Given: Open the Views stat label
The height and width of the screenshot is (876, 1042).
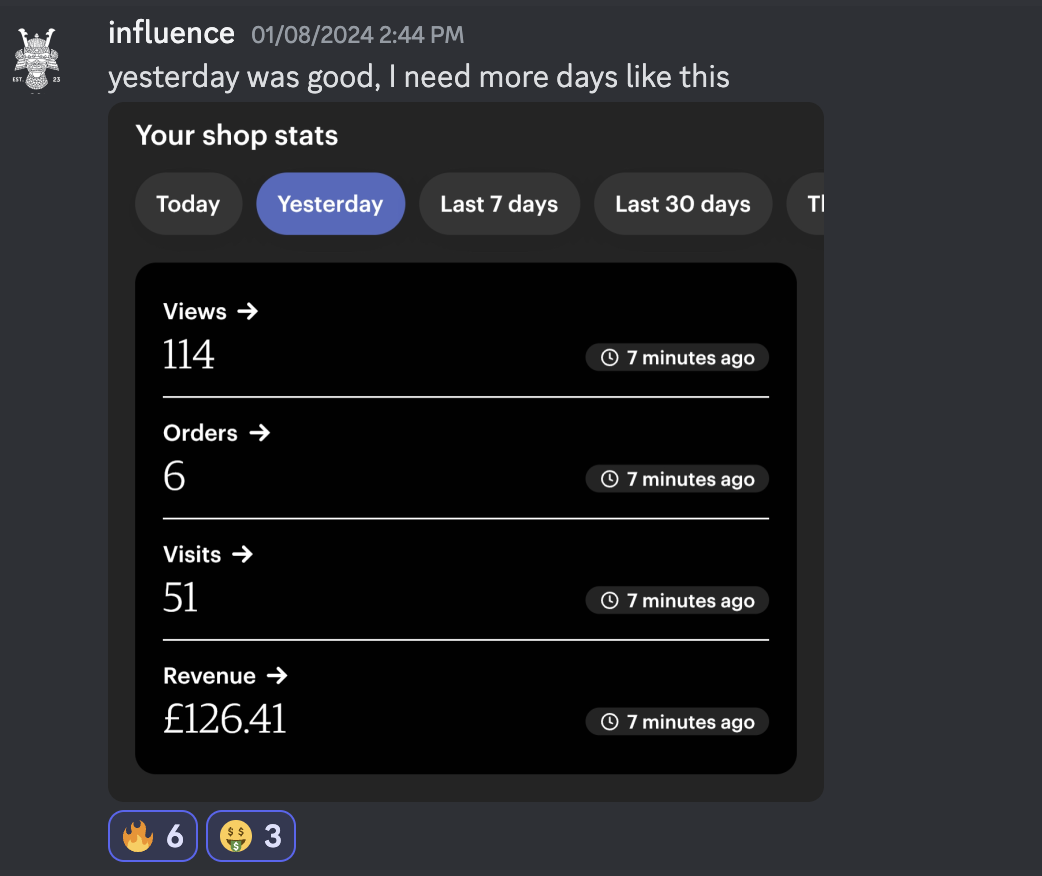Looking at the screenshot, I should tap(195, 311).
